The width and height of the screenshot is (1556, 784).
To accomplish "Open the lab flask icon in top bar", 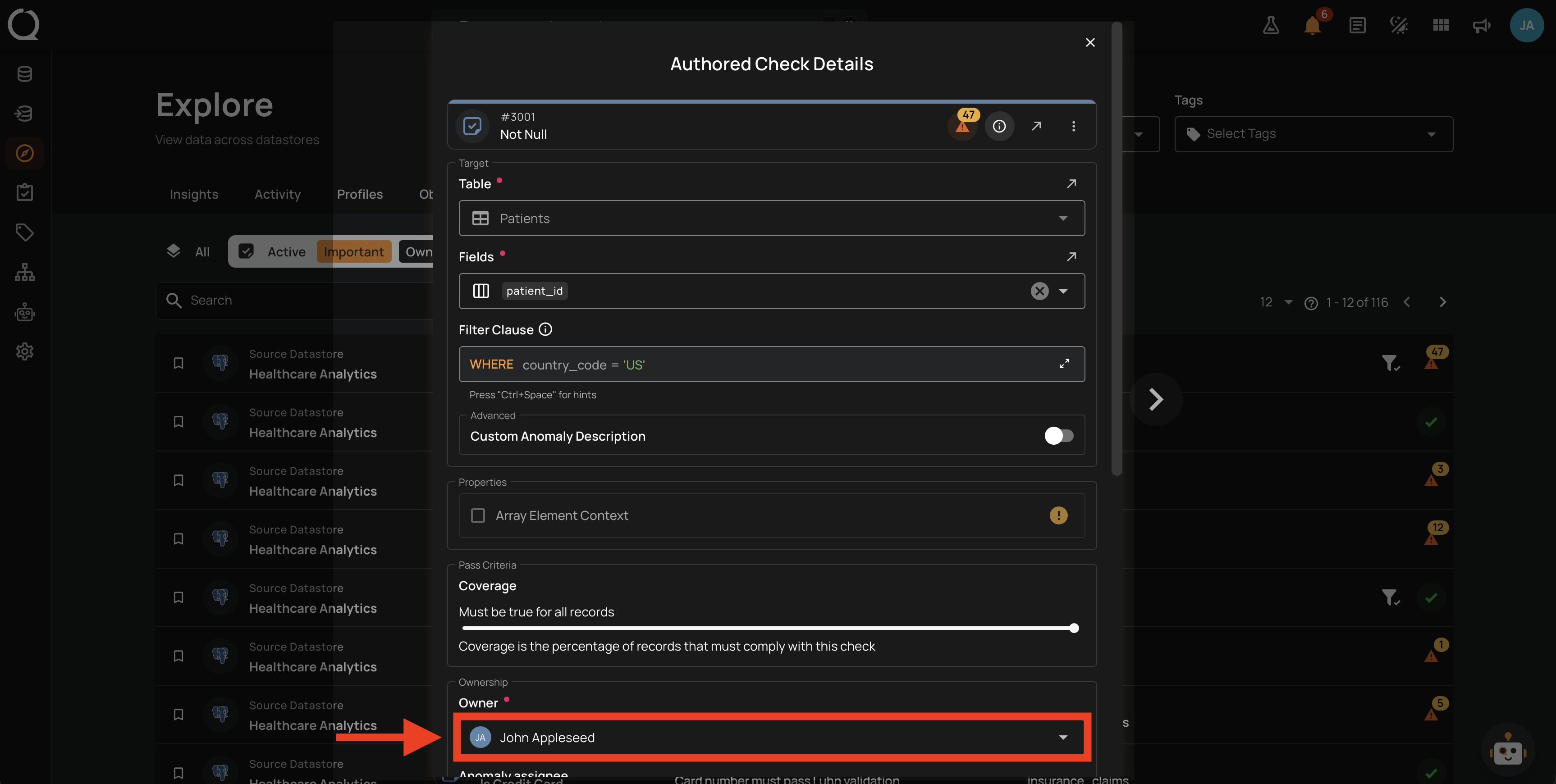I will tap(1270, 25).
